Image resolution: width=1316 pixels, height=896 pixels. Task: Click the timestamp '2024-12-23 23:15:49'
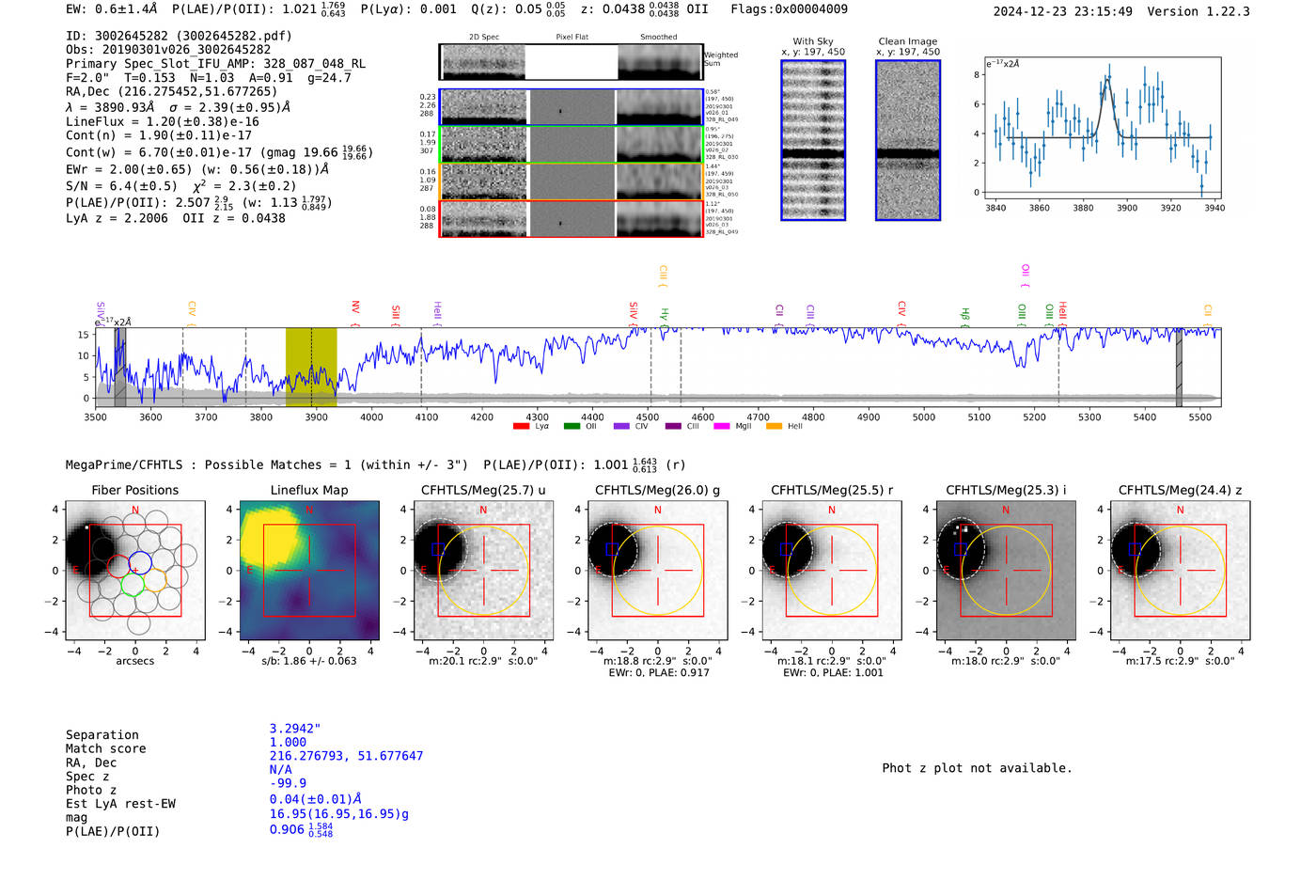point(1062,11)
